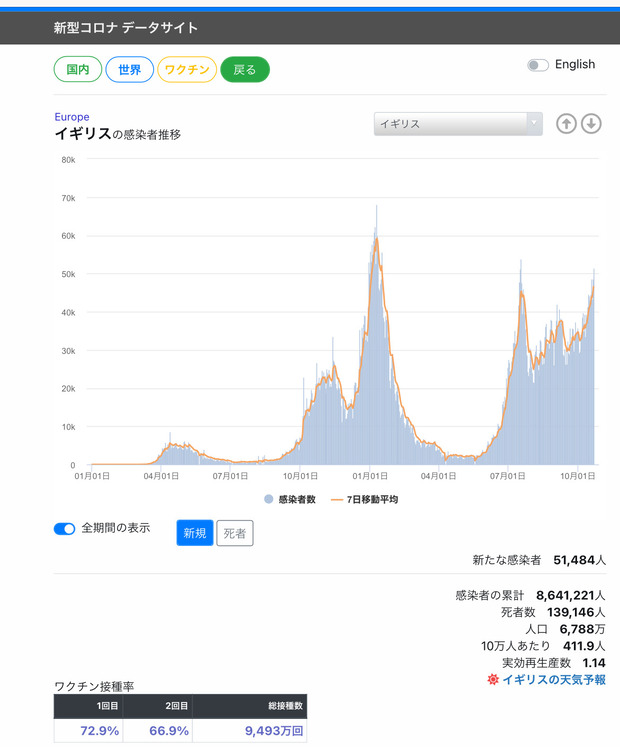Image resolution: width=620 pixels, height=747 pixels.
Task: Click the 80k y-axis label
Action: (68, 160)
